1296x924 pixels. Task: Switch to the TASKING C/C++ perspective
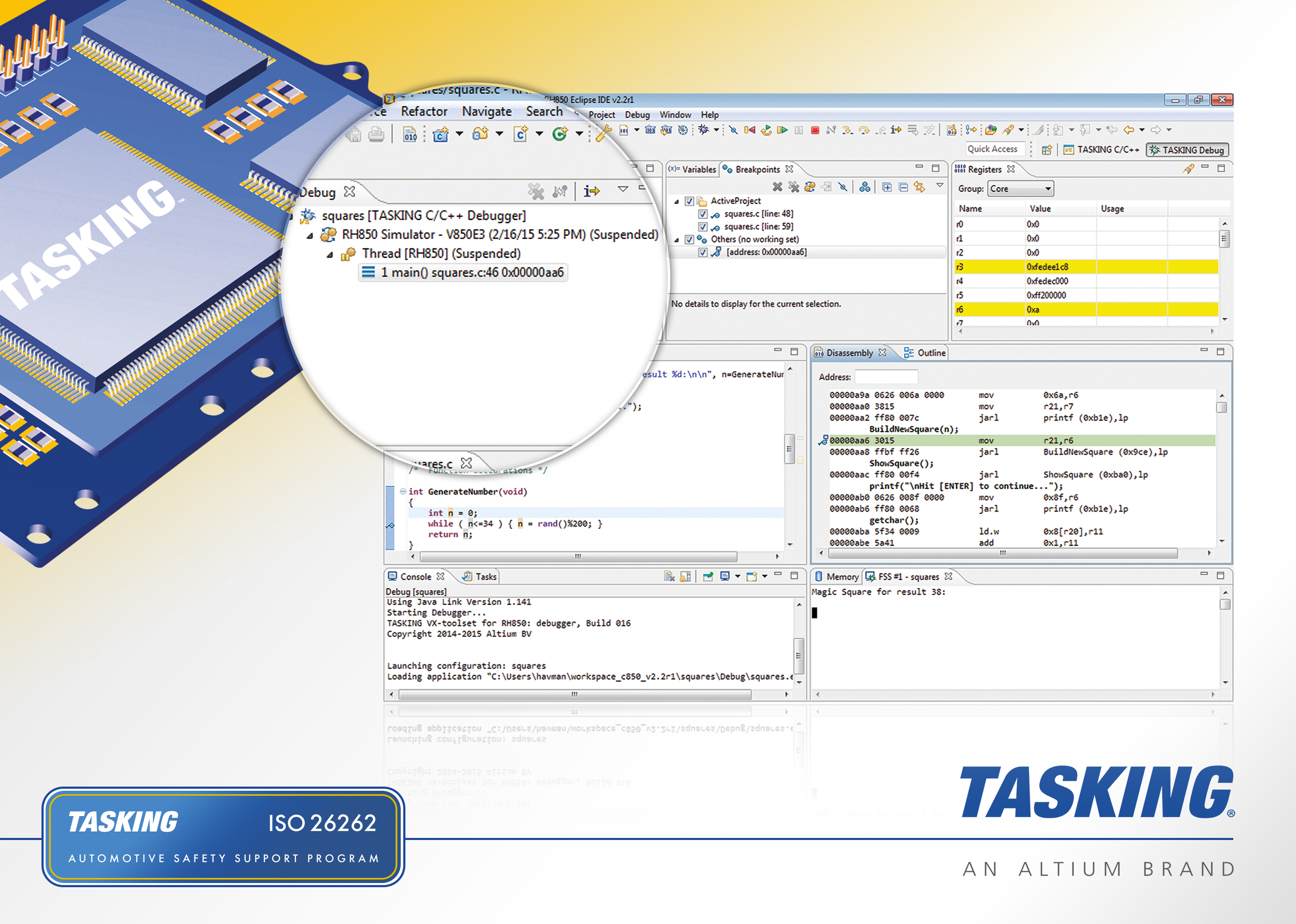point(1102,150)
